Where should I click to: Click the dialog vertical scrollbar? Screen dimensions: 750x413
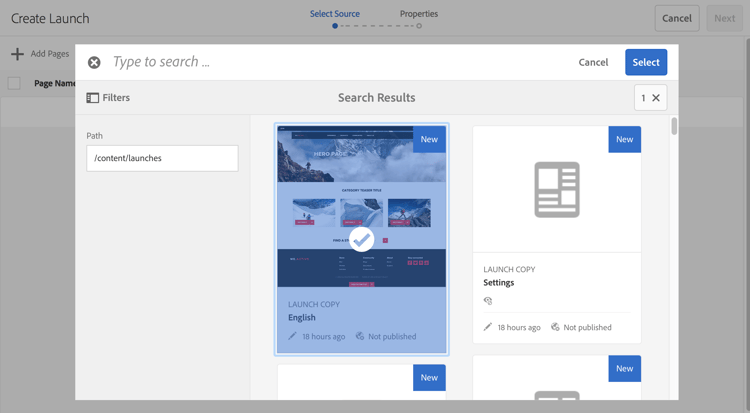click(674, 126)
